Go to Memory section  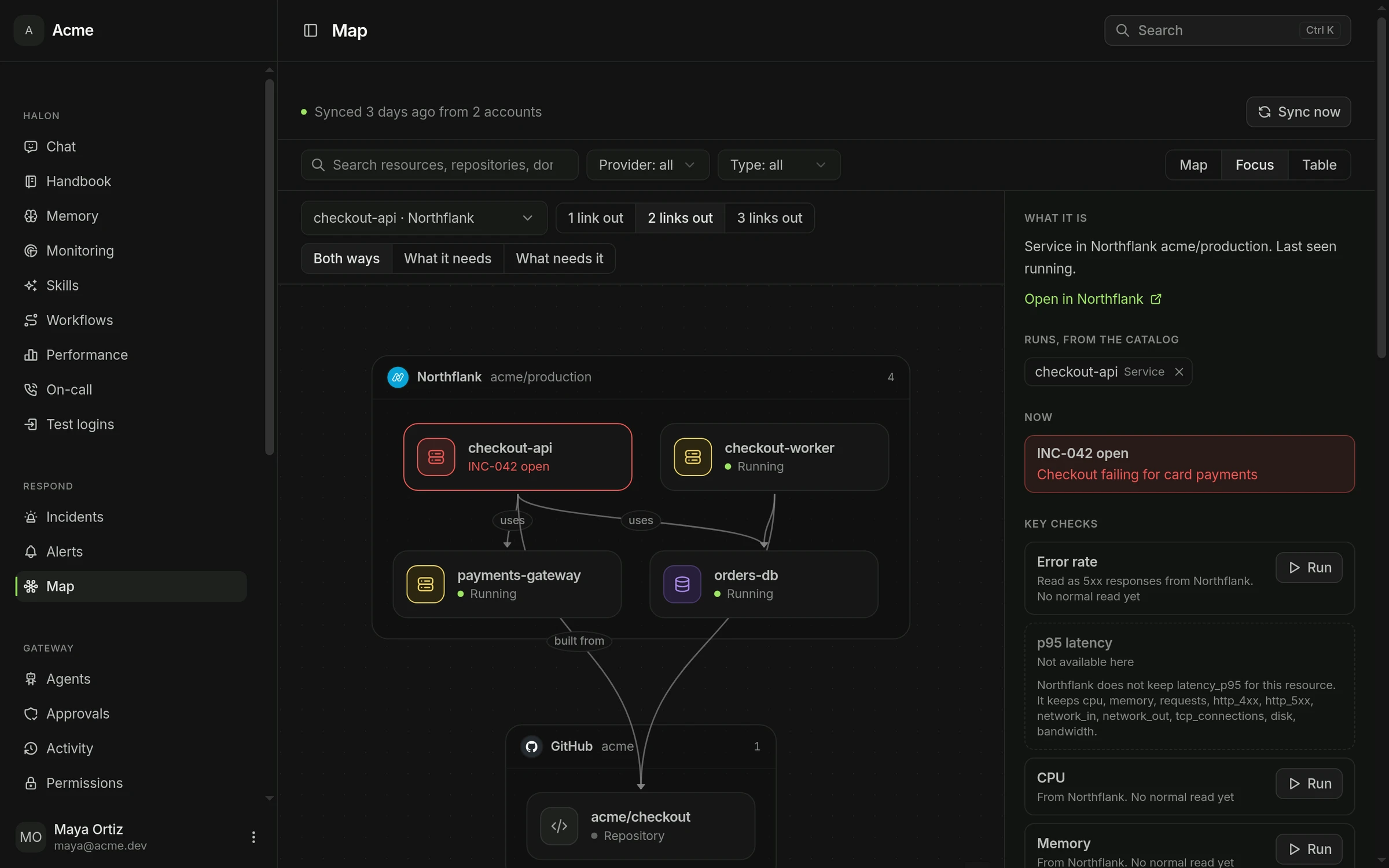tap(131, 216)
